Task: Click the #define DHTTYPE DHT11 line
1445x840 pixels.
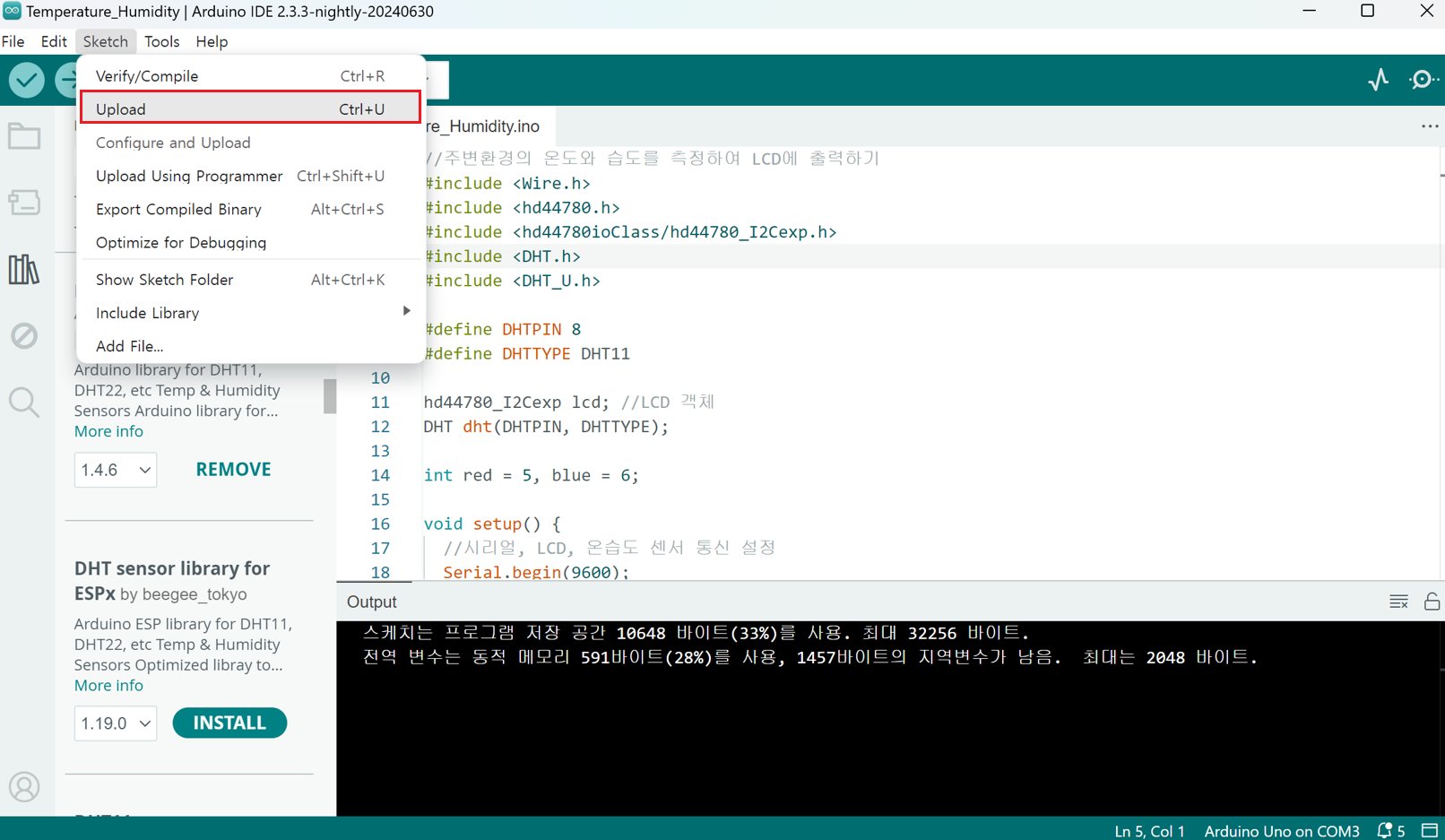Action: pyautogui.click(x=527, y=353)
